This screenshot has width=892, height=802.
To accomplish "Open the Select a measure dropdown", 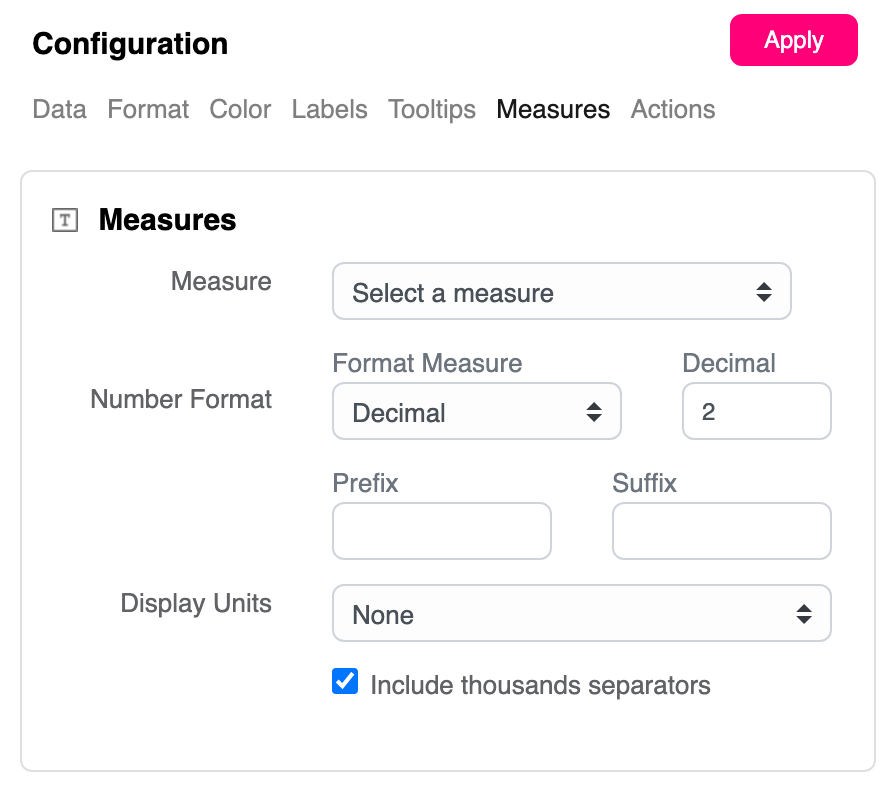I will (561, 292).
